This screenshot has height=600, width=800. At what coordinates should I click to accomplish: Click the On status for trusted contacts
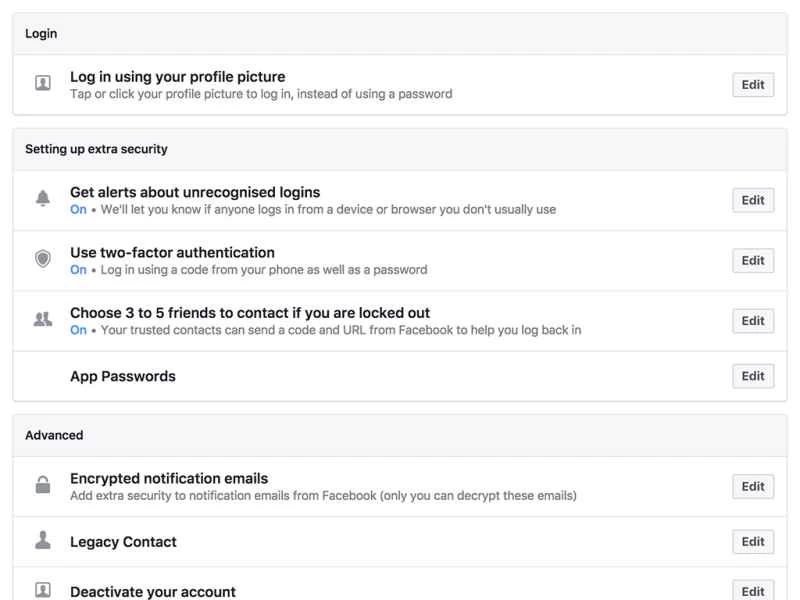pyautogui.click(x=79, y=329)
